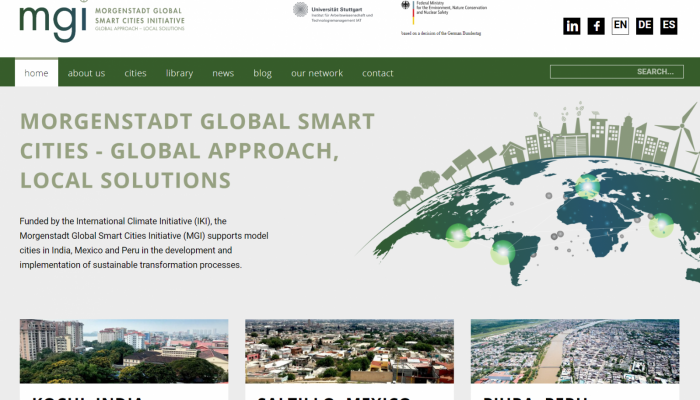Switch language to DE
The height and width of the screenshot is (400, 700).
644,26
